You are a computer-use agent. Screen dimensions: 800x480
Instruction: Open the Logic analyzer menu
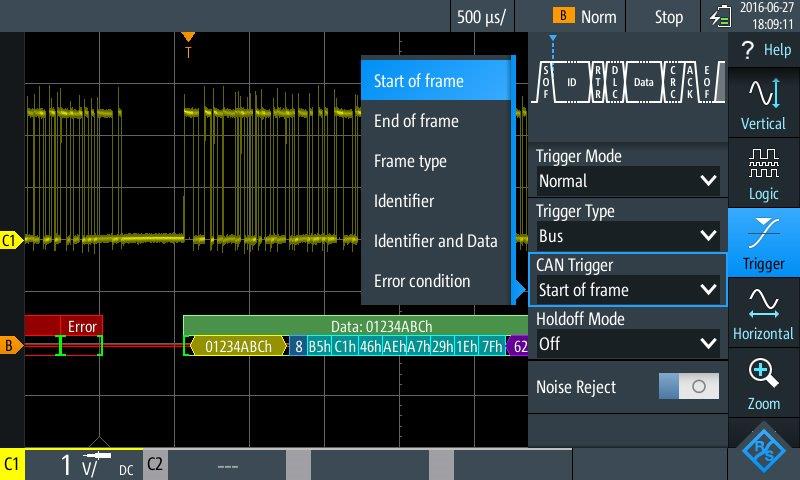click(763, 173)
